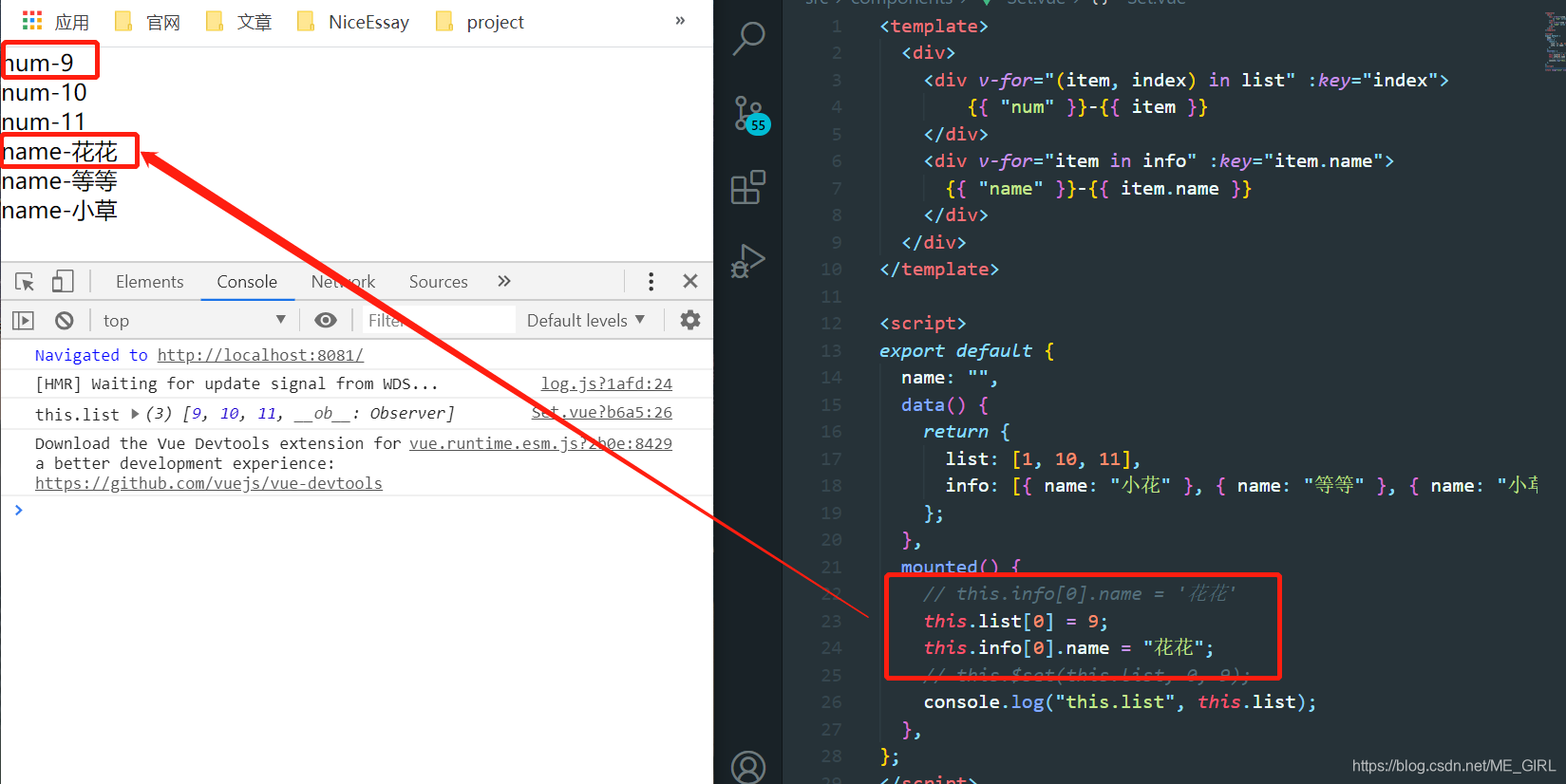
Task: Toggle live expression eye icon
Action: (326, 320)
